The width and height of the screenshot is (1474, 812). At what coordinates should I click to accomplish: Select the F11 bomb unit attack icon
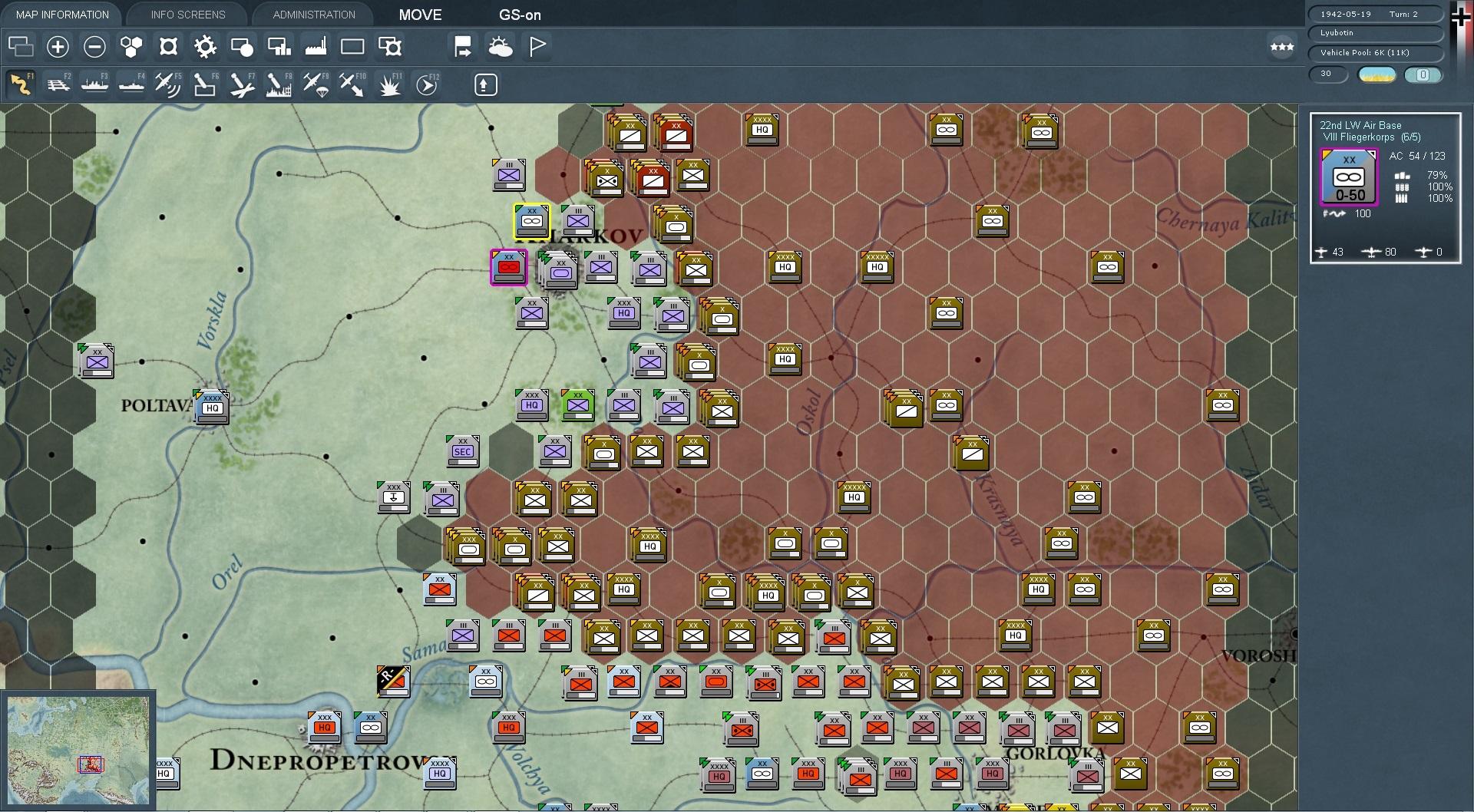tap(389, 84)
